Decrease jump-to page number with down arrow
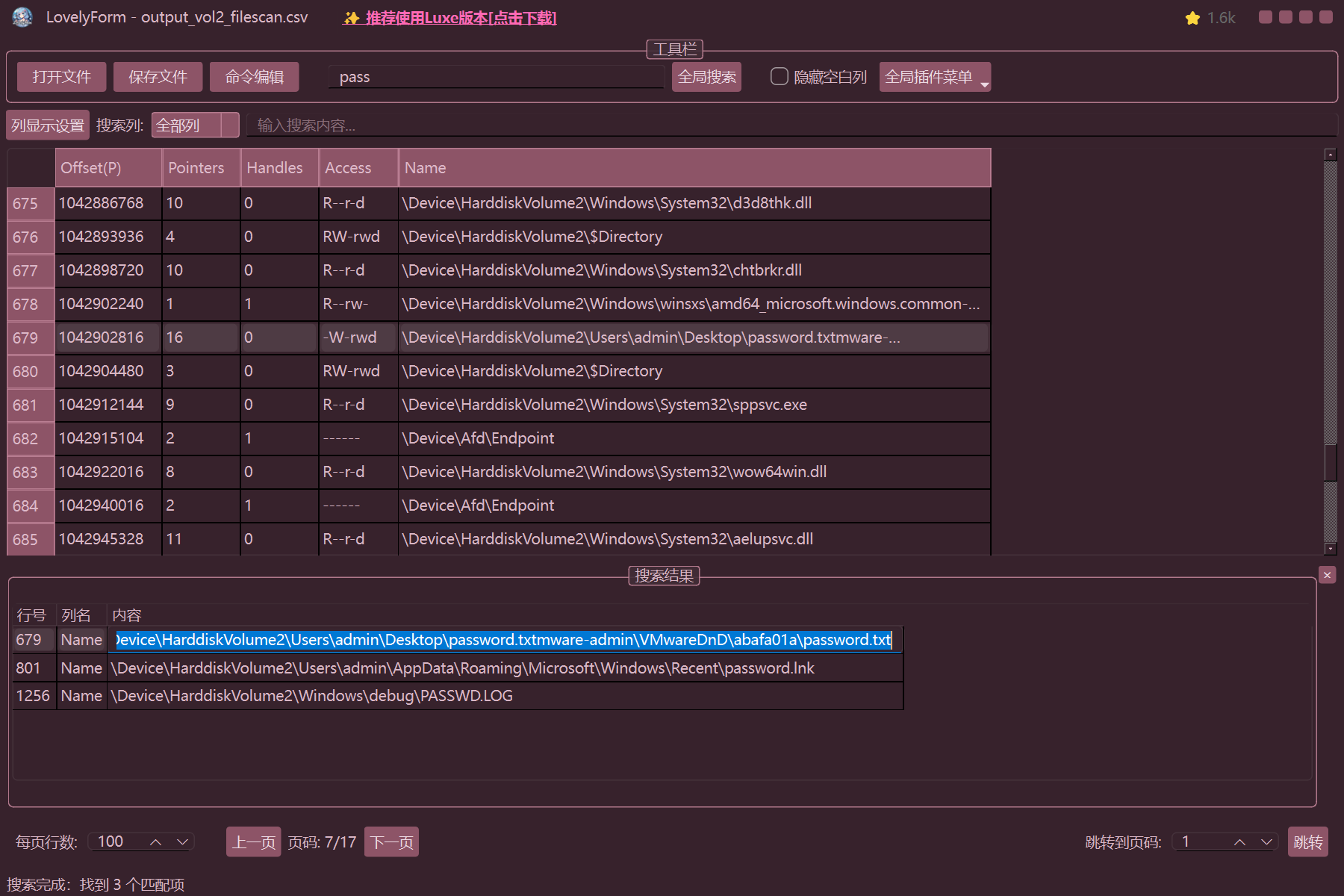1344x896 pixels. point(1266,842)
